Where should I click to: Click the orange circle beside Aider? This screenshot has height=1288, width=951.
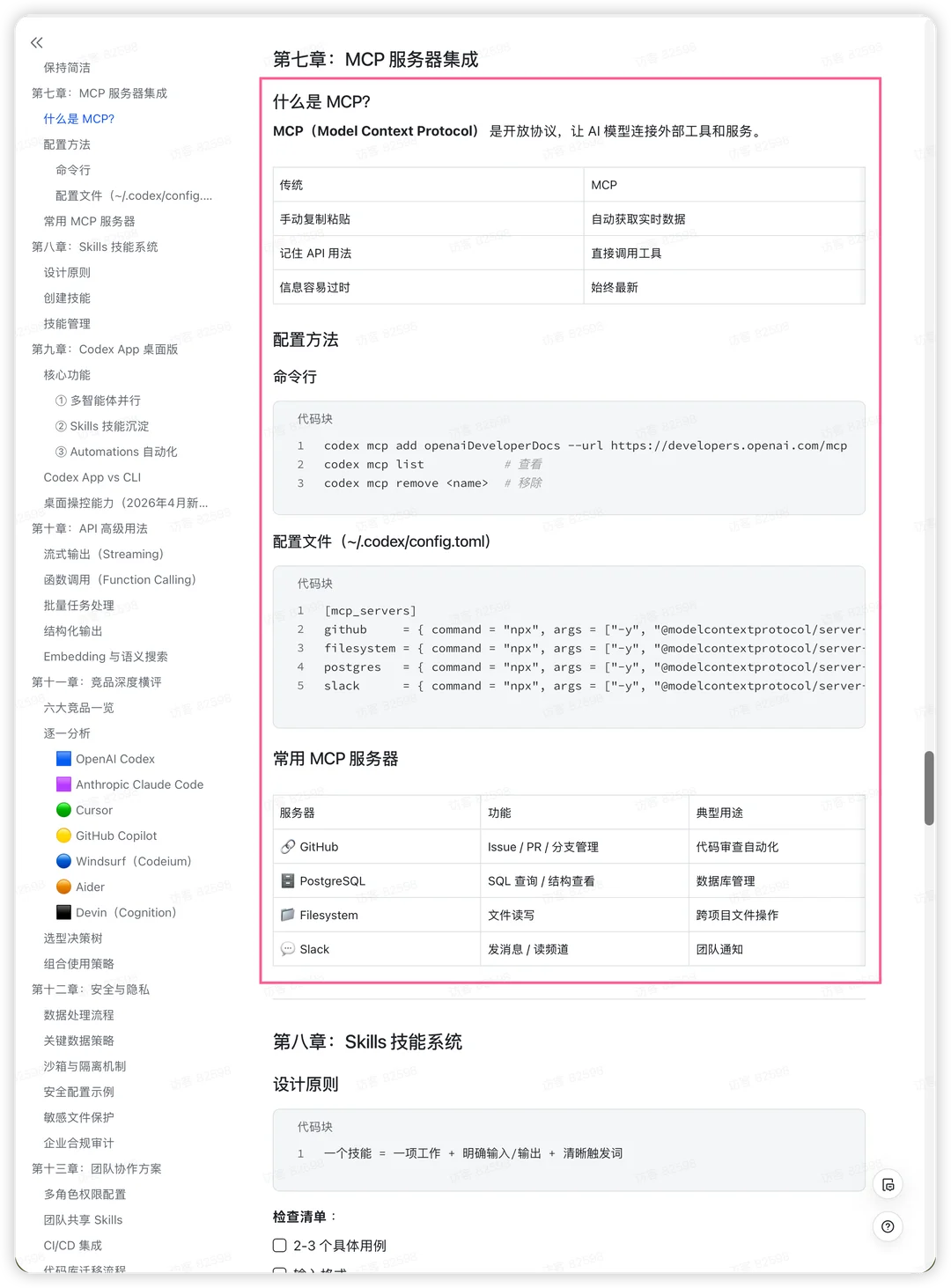63,887
